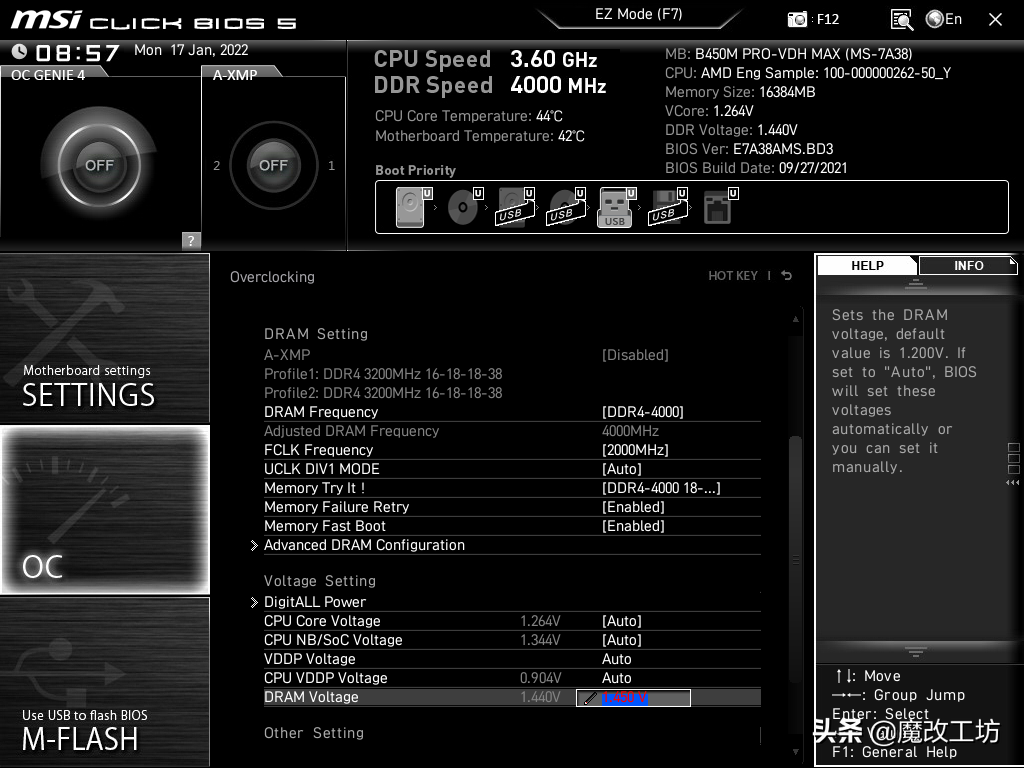Viewport: 1024px width, 768px height.
Task: Switch to the INFO tab
Action: tap(968, 266)
